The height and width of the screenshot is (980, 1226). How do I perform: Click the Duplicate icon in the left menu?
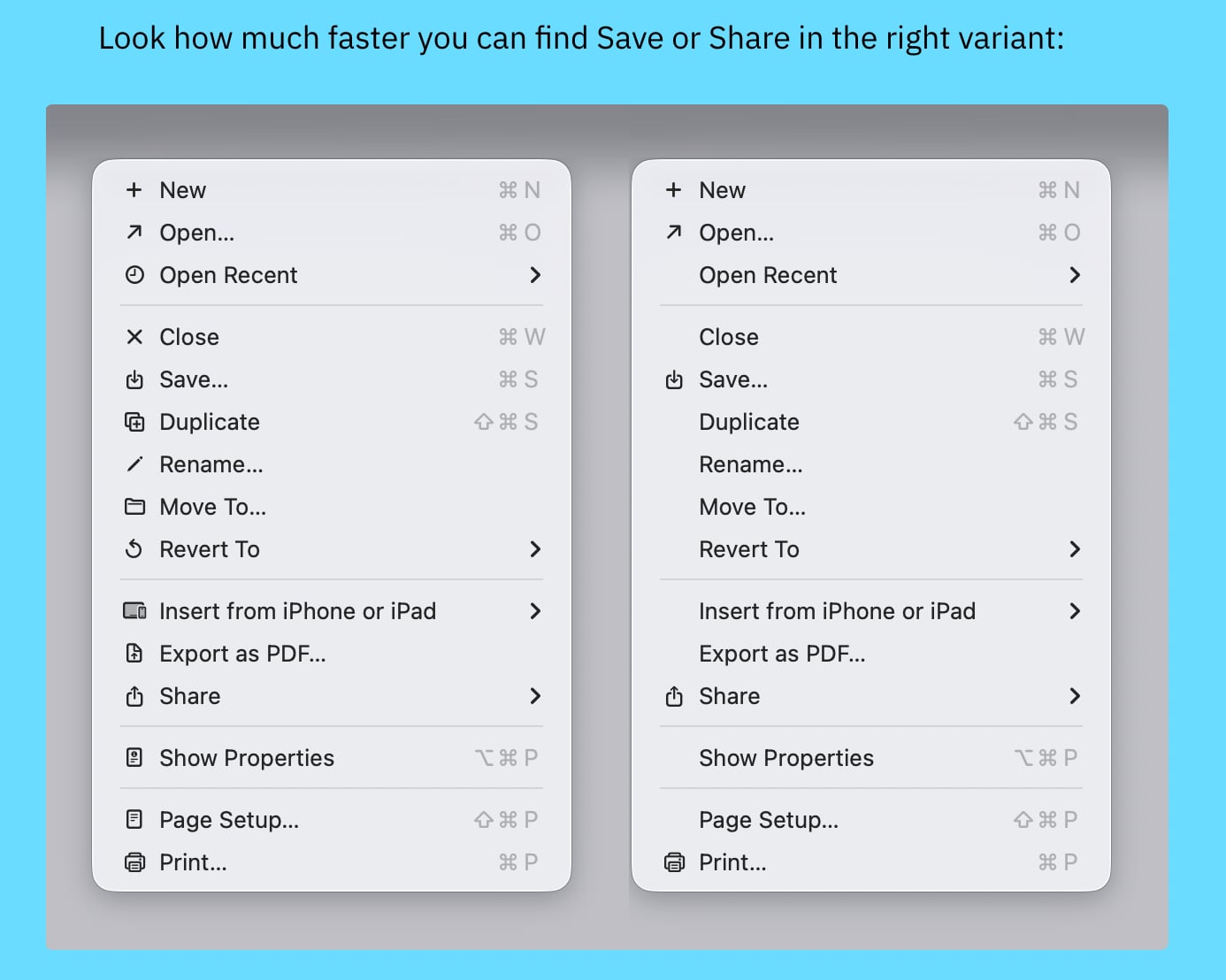134,422
